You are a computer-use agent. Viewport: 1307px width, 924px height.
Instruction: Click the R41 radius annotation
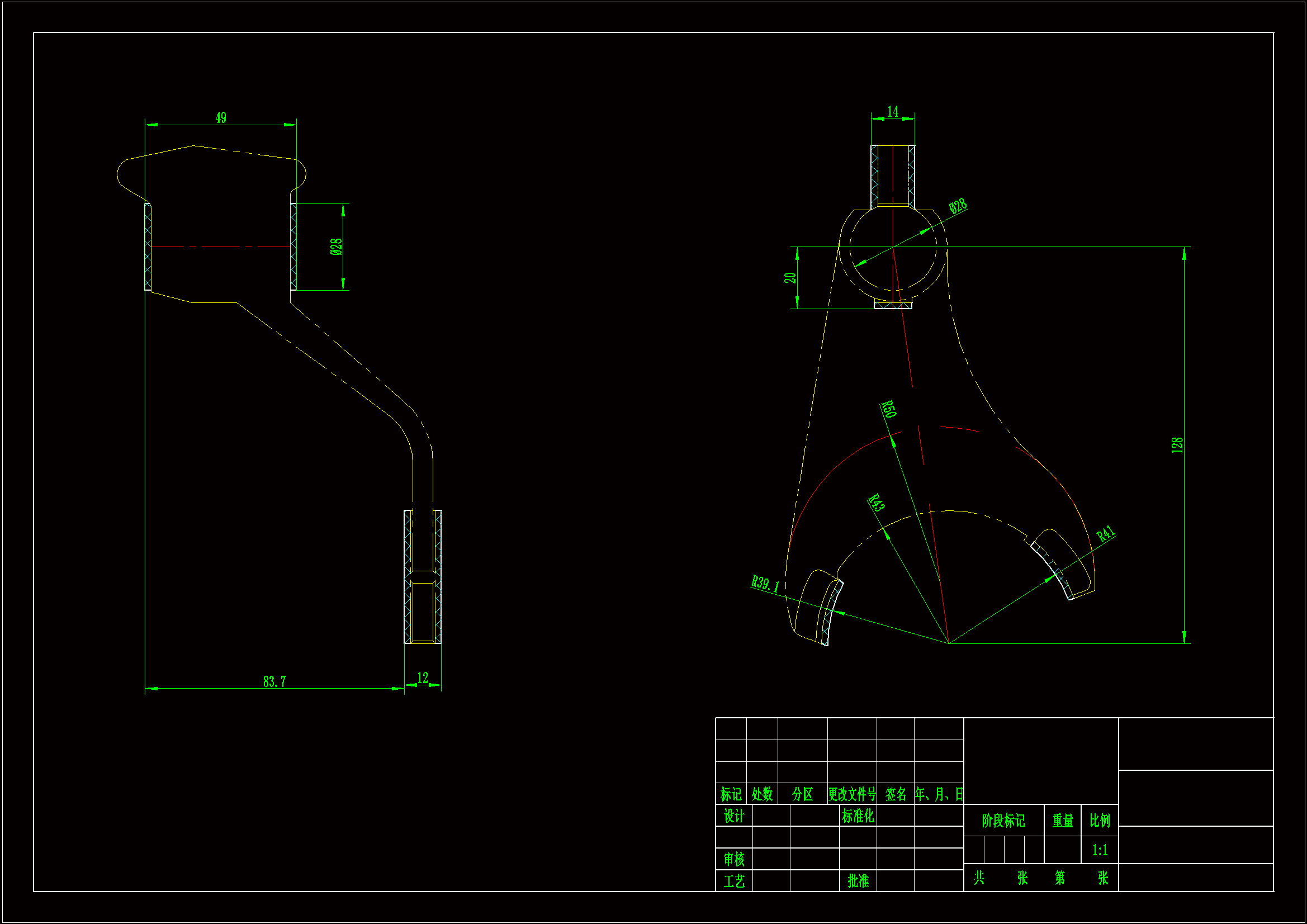pyautogui.click(x=1106, y=533)
